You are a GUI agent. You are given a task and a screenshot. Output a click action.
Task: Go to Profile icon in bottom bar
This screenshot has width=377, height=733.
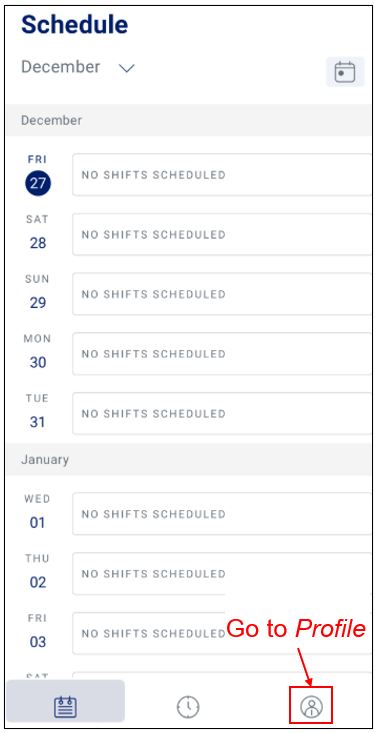point(311,706)
